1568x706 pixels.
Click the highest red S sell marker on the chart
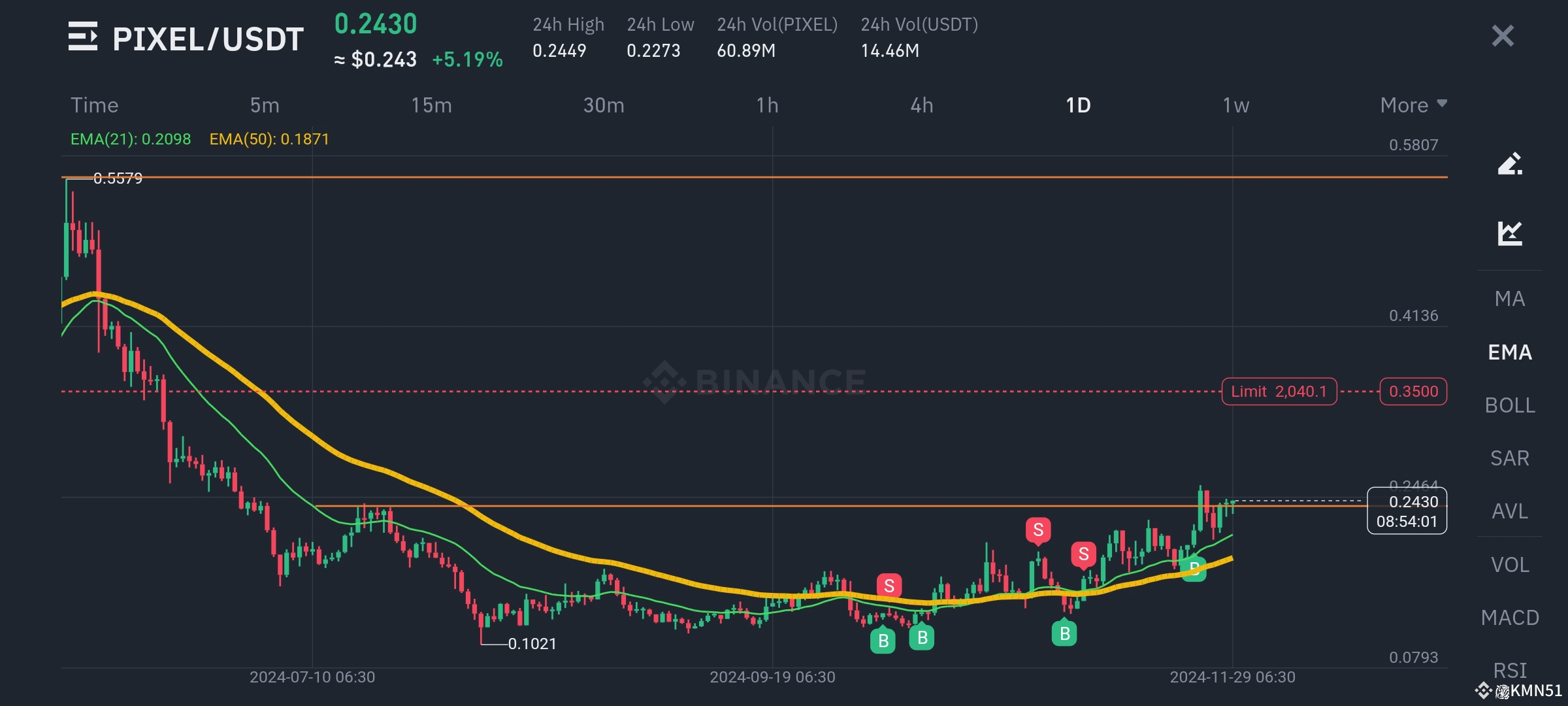1039,531
